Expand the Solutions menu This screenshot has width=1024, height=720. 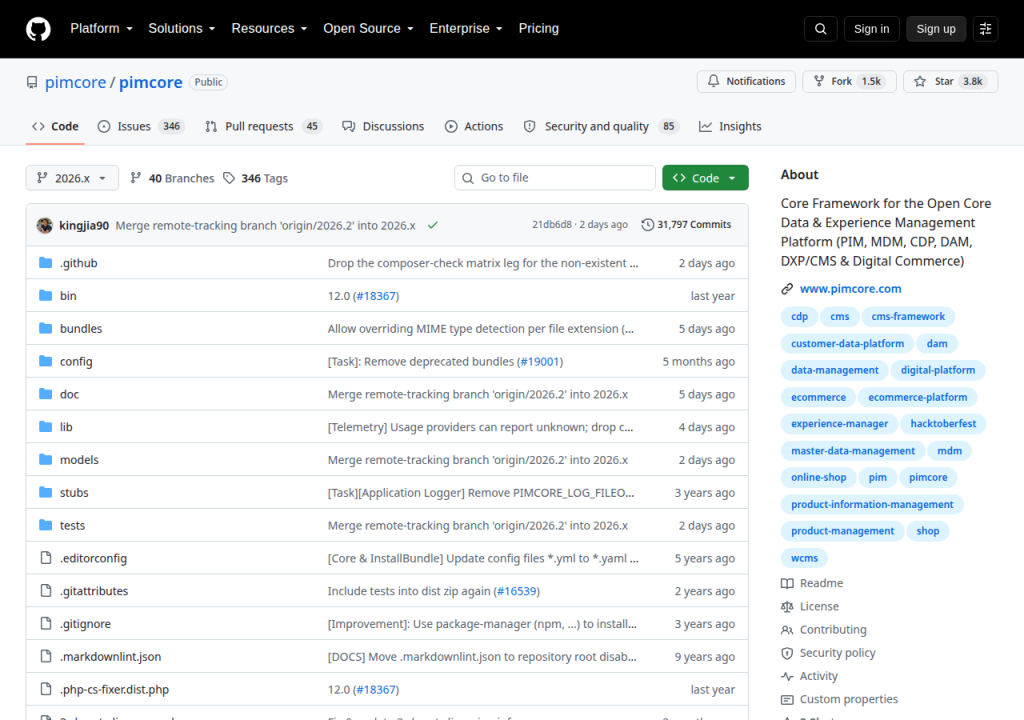[x=182, y=29]
